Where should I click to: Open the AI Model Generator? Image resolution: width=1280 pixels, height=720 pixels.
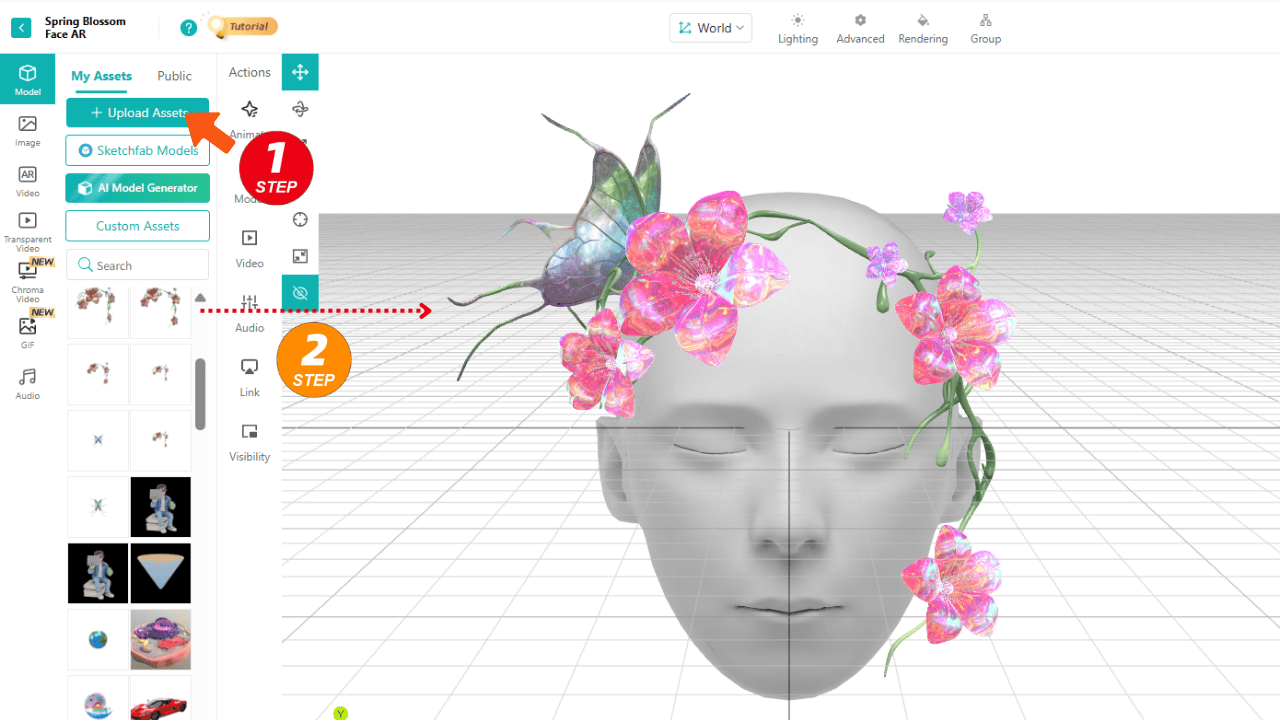(138, 188)
